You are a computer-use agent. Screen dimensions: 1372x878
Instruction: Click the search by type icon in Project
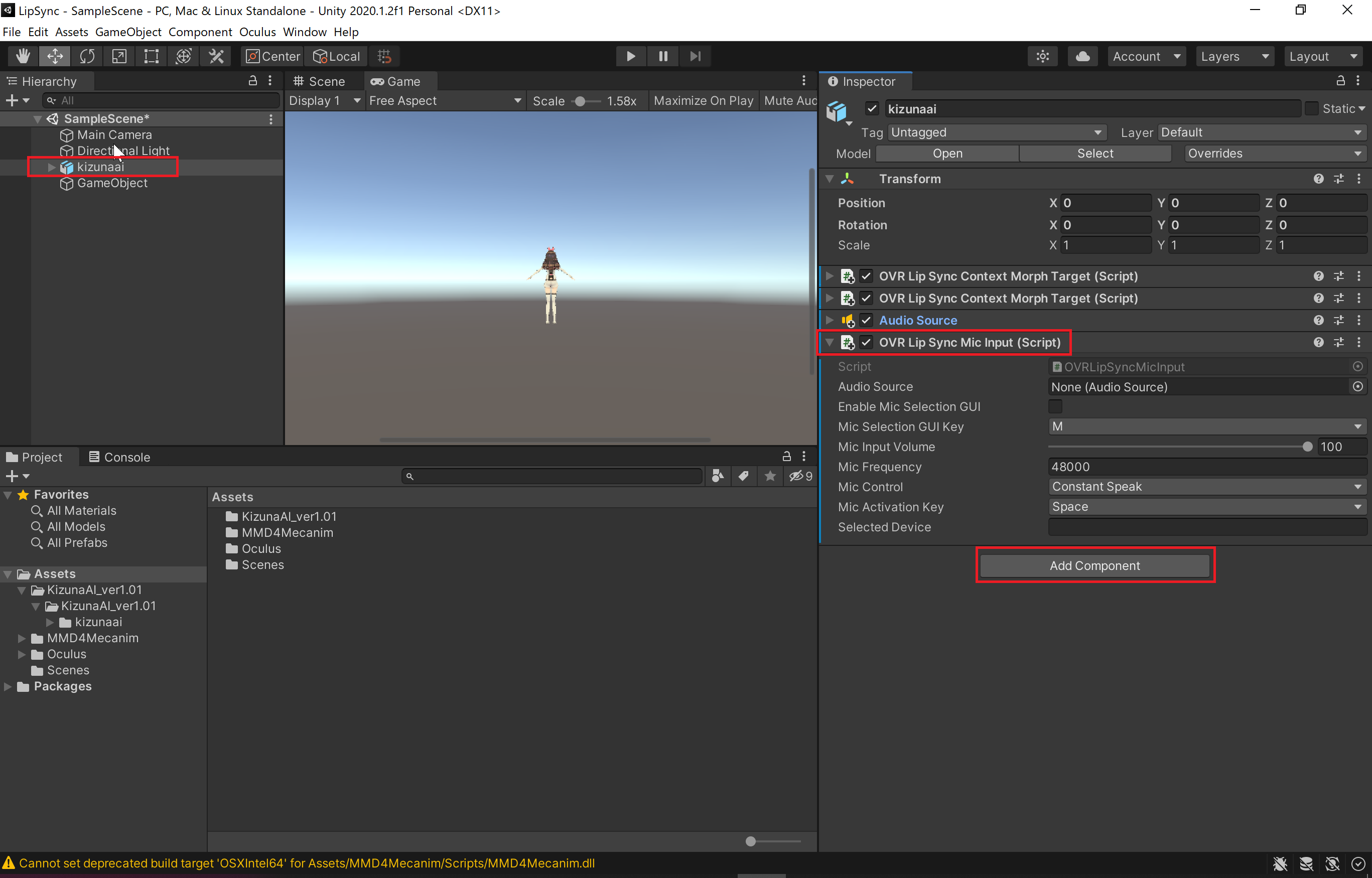click(x=718, y=476)
